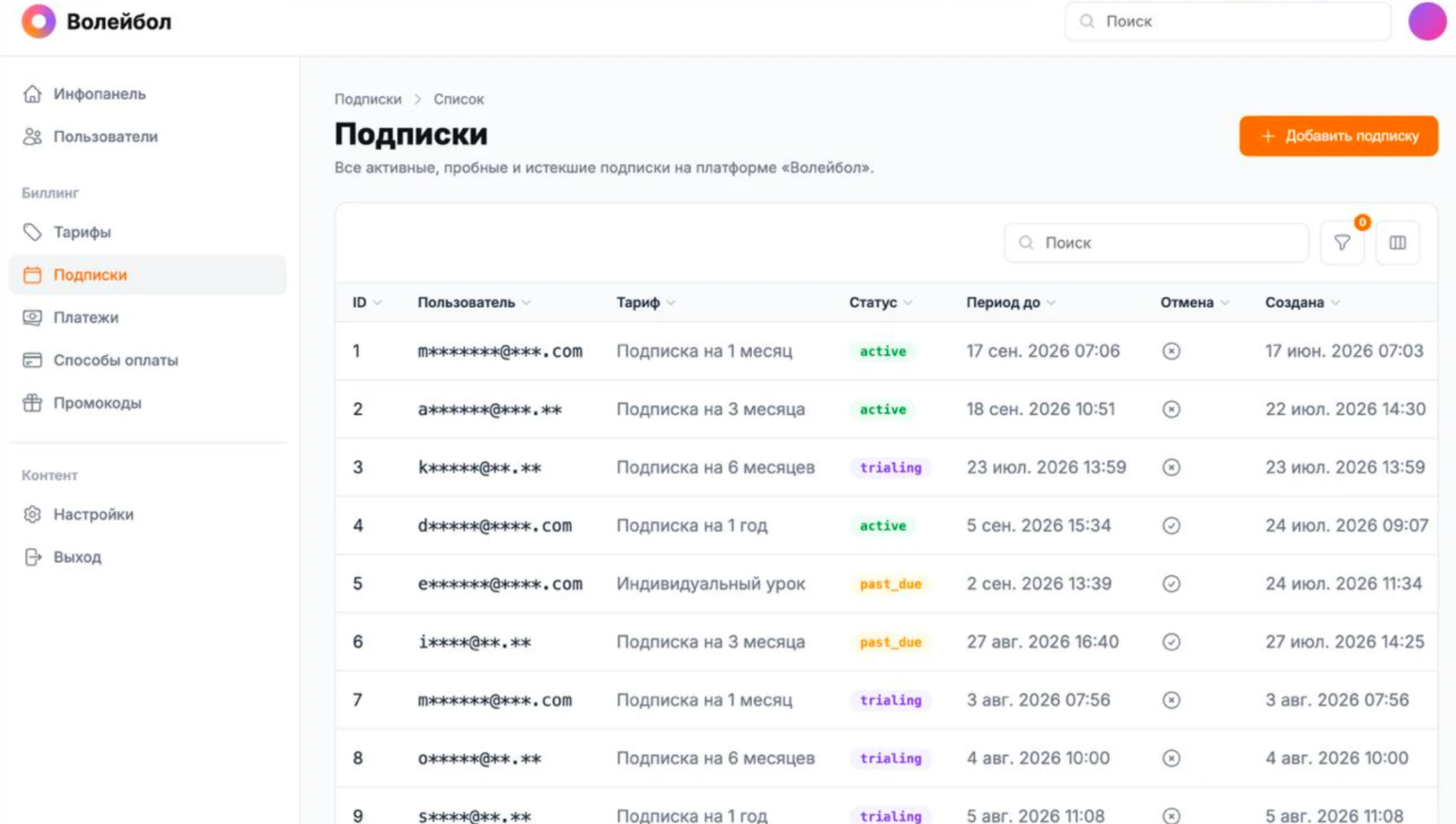The image size is (1456, 824).
Task: Click user m*******@***.com in row 1
Action: coord(500,352)
